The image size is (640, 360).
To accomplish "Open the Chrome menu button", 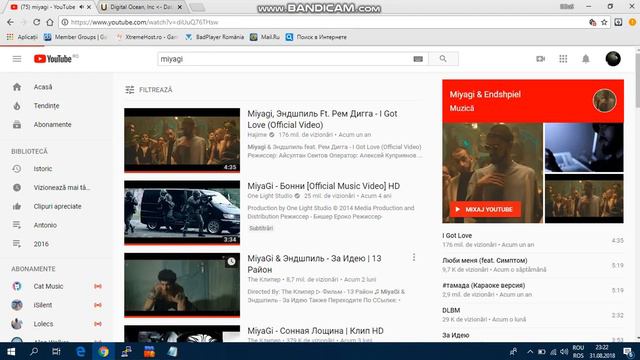I will coord(633,22).
